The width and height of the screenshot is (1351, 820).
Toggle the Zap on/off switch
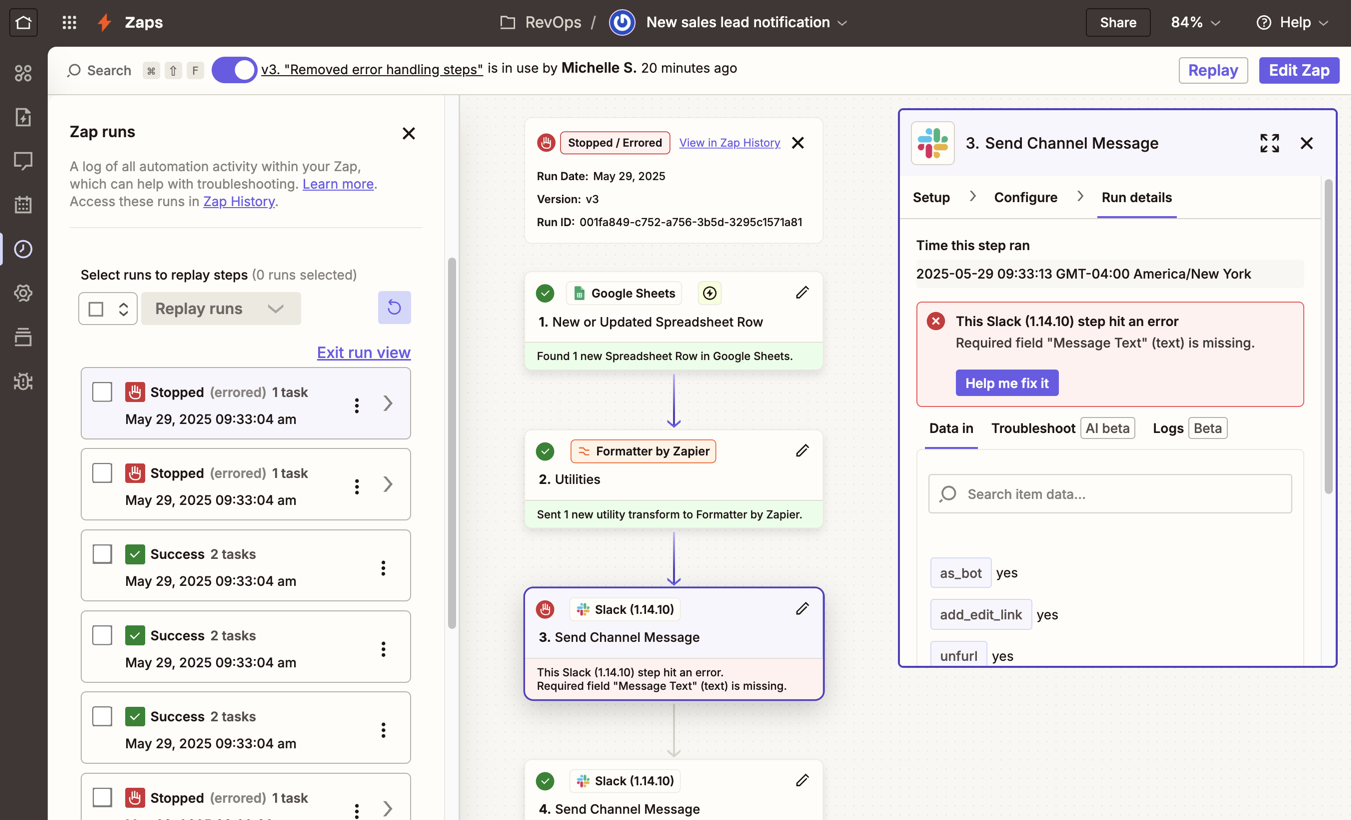pos(234,70)
